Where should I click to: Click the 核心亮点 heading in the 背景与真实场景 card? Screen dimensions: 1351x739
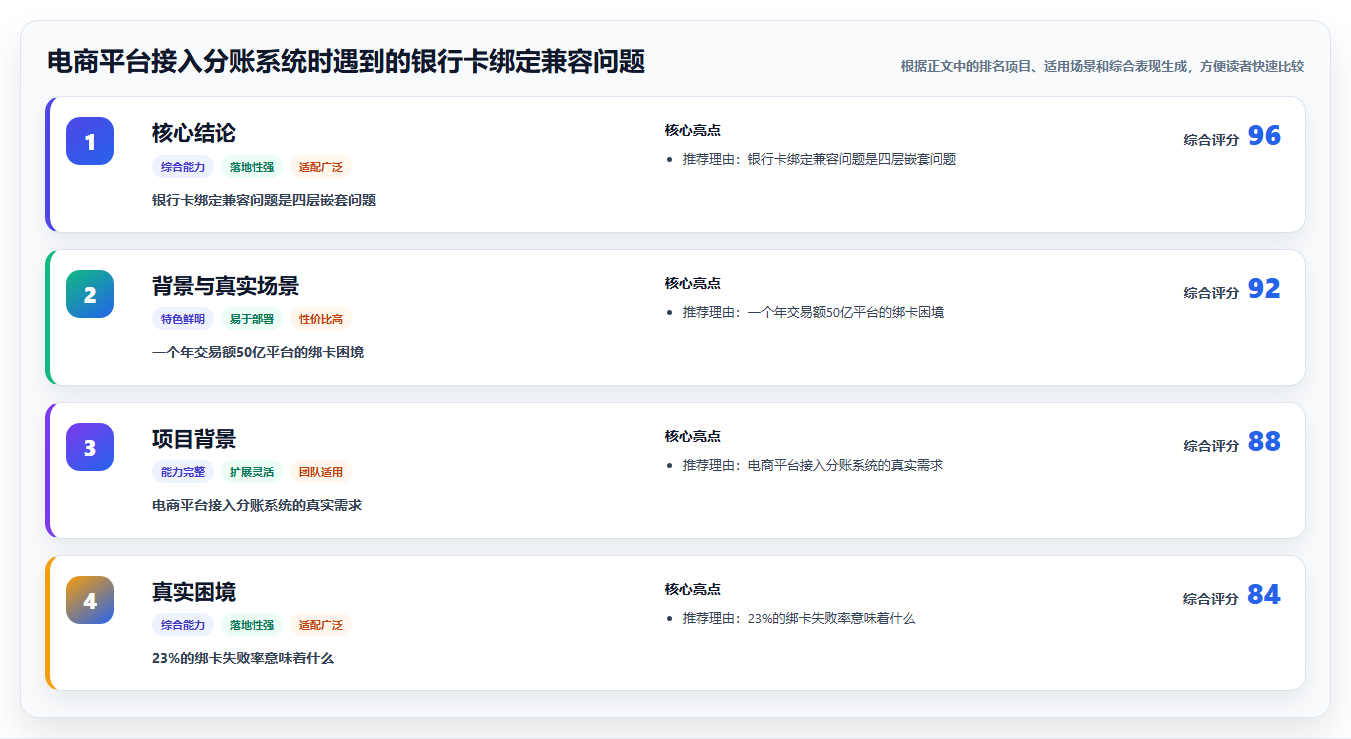693,284
